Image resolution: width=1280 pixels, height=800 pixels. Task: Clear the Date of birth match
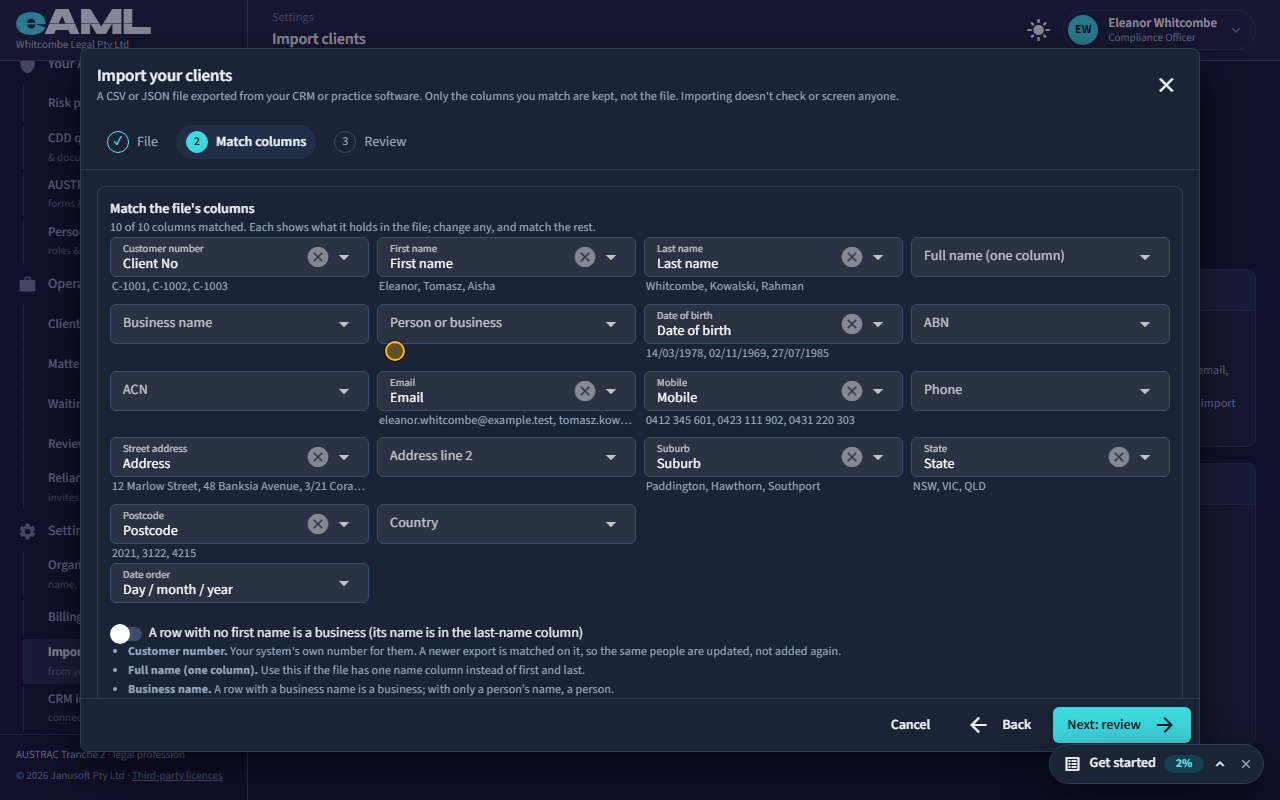click(852, 324)
